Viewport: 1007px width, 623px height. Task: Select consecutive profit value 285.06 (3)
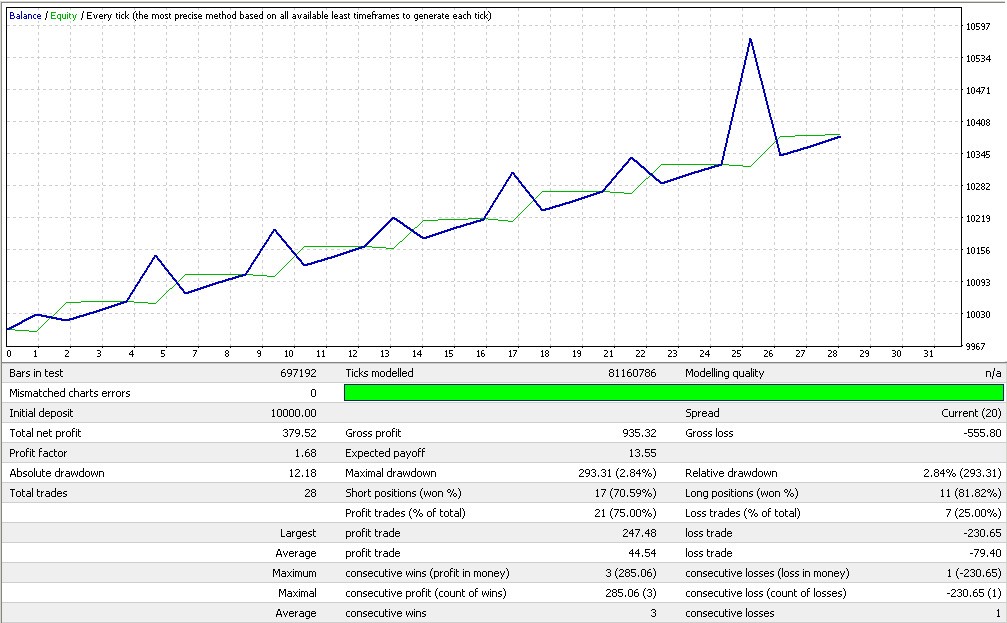tap(631, 593)
